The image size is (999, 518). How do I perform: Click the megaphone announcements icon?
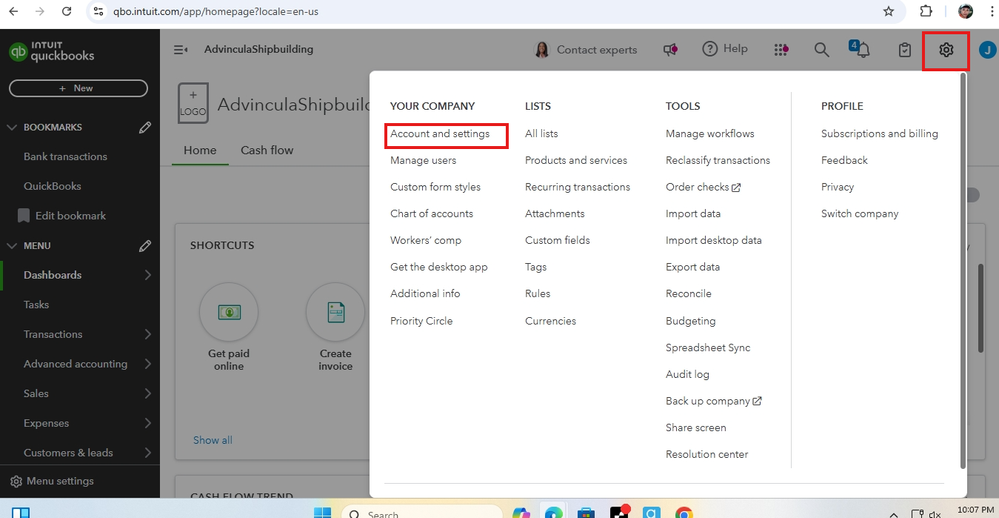(670, 50)
